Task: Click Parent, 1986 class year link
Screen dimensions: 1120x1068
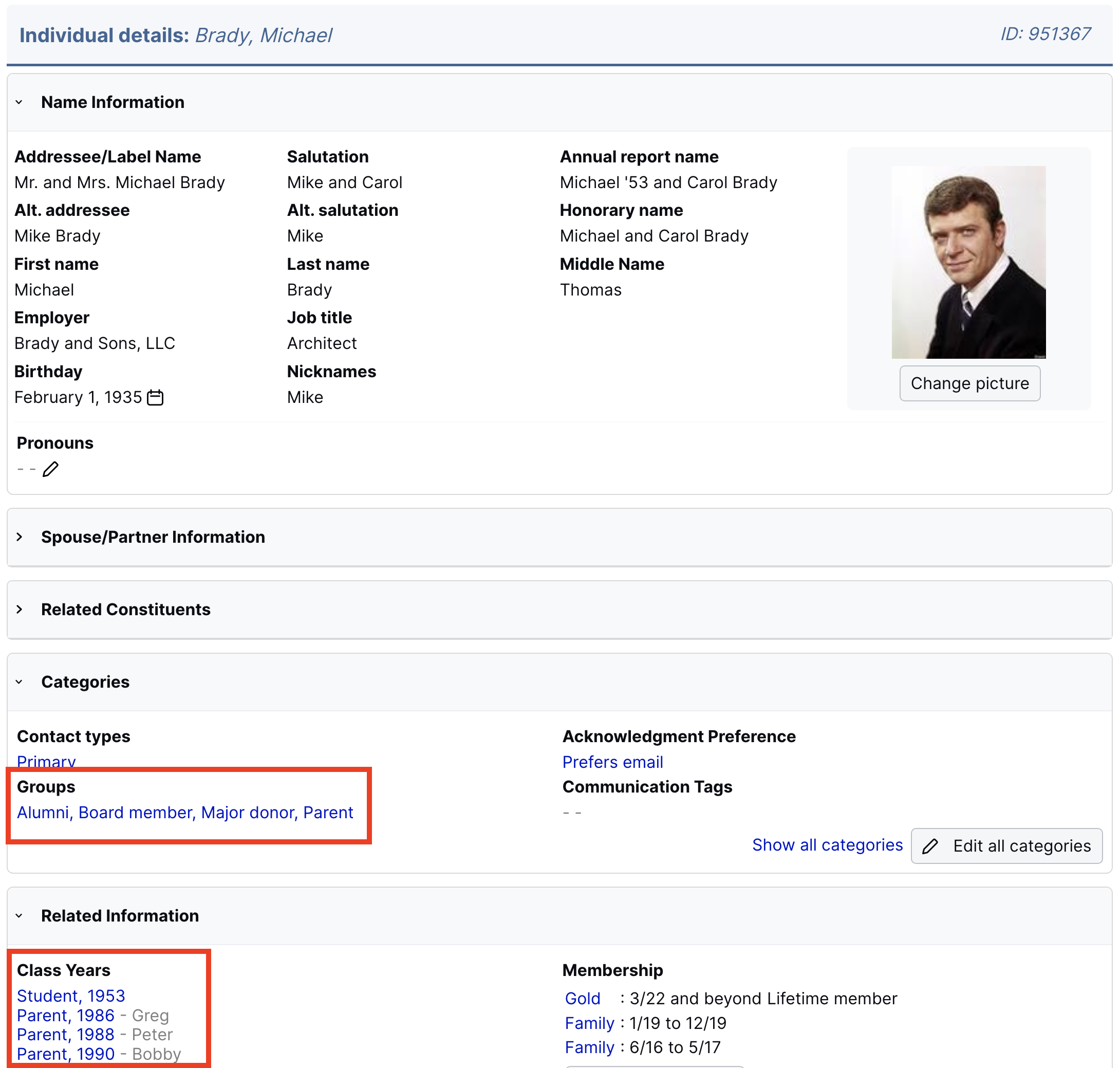Action: (65, 1015)
